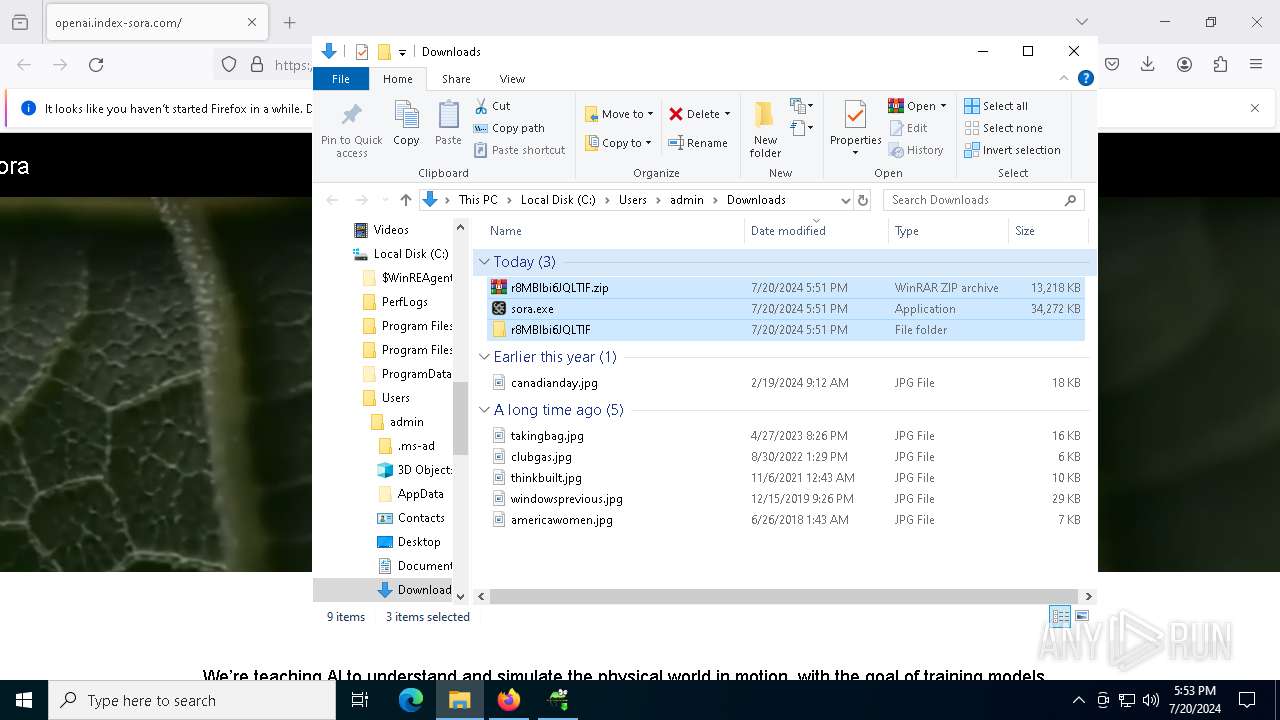
Task: Open address bar history dropdown
Action: click(845, 200)
